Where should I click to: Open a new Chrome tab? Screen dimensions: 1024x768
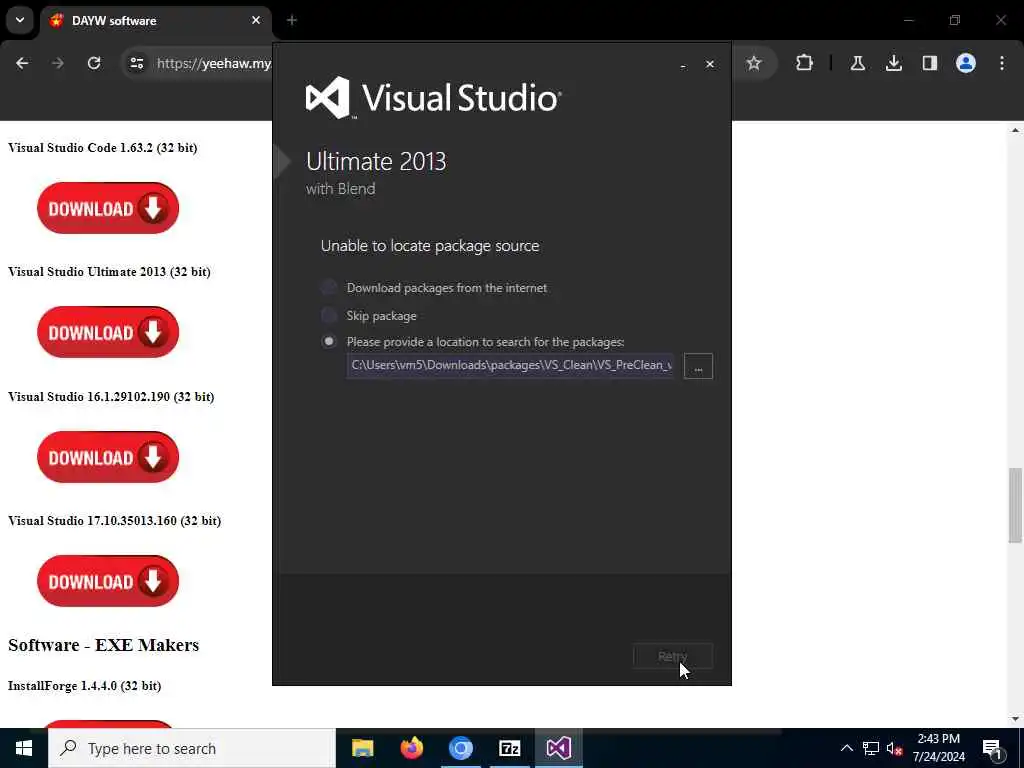[292, 20]
